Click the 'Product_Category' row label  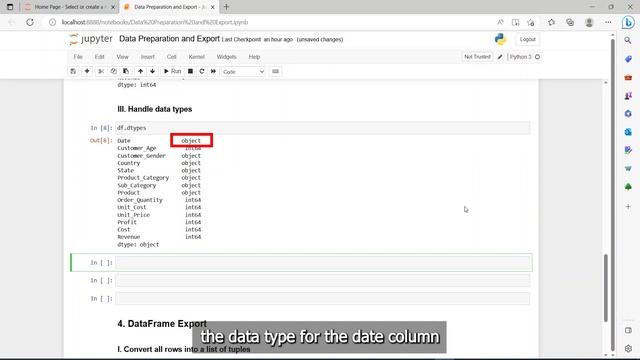coord(143,178)
